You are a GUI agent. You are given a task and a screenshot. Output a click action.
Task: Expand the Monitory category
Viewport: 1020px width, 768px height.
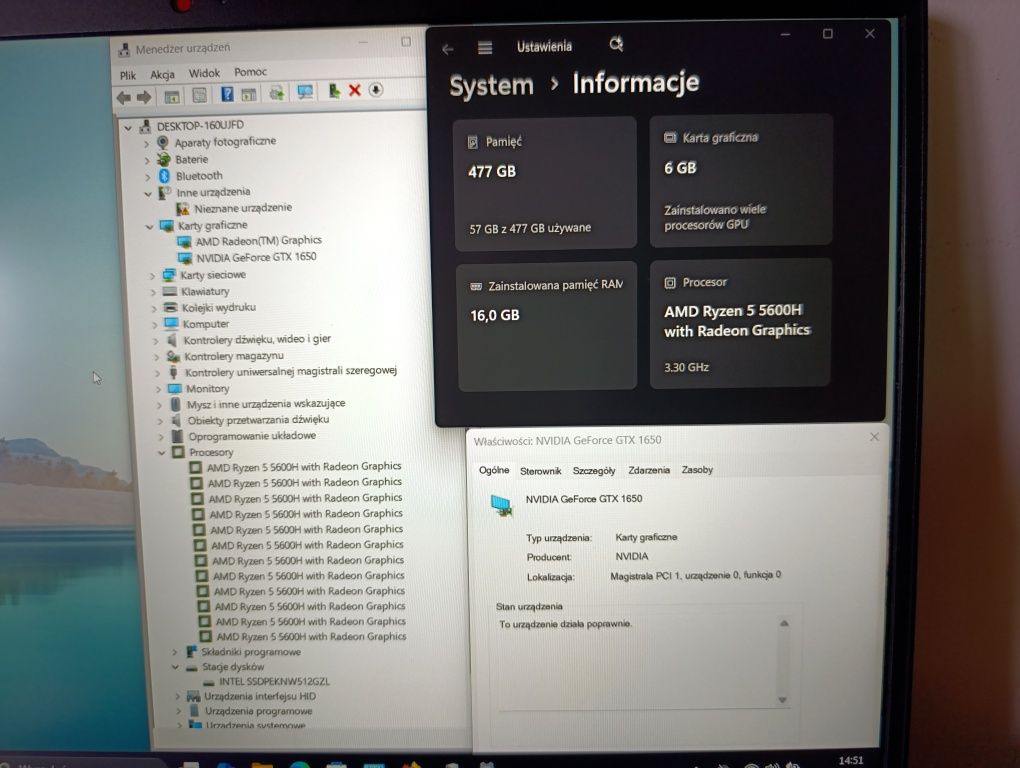tap(158, 389)
